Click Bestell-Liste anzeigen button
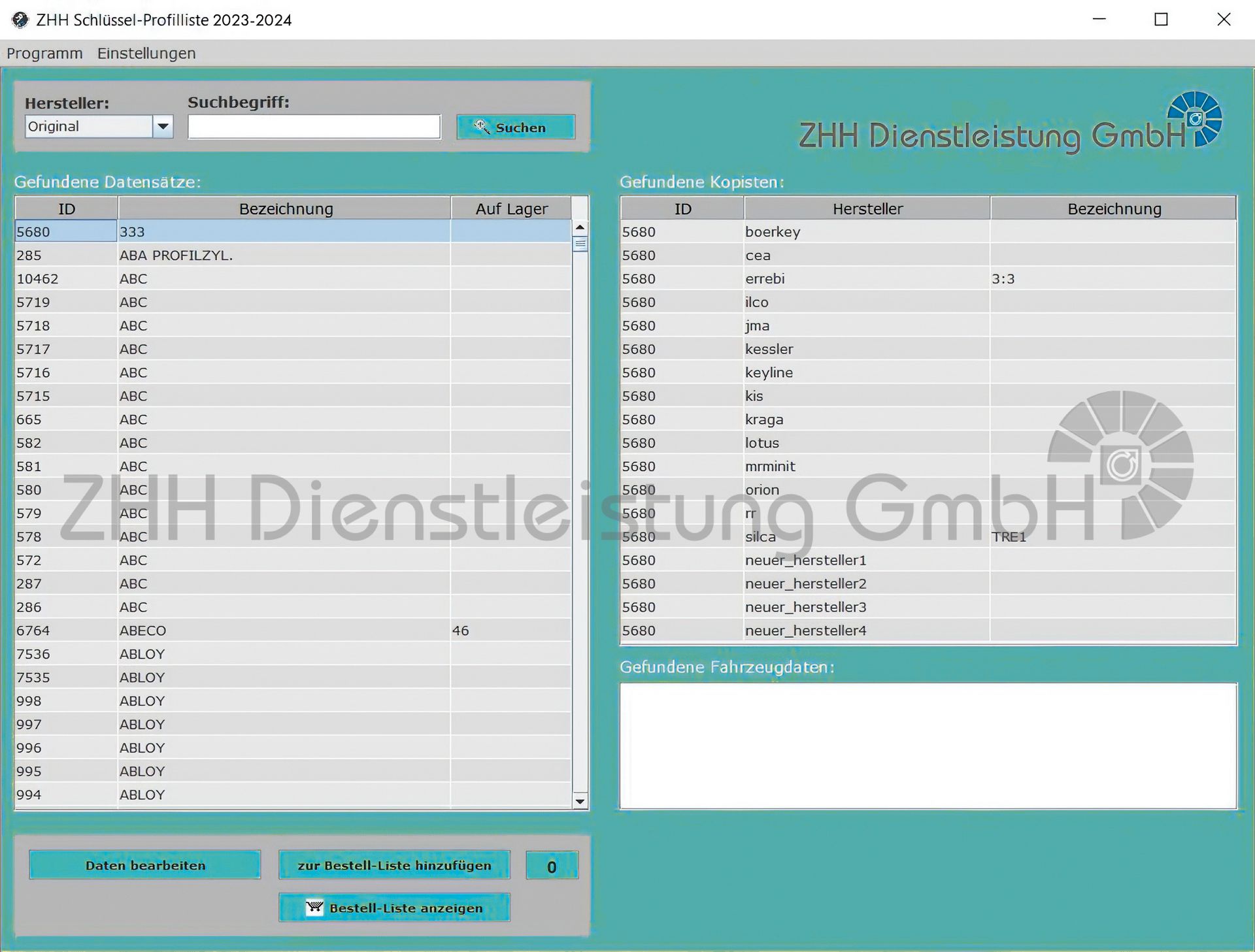 pos(394,908)
